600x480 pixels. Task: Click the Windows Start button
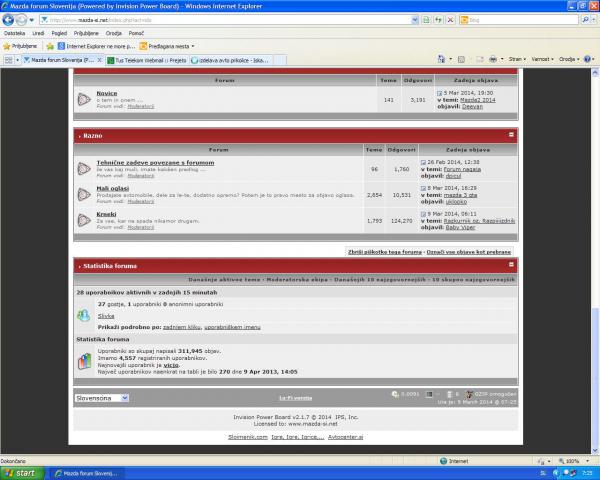[22, 473]
